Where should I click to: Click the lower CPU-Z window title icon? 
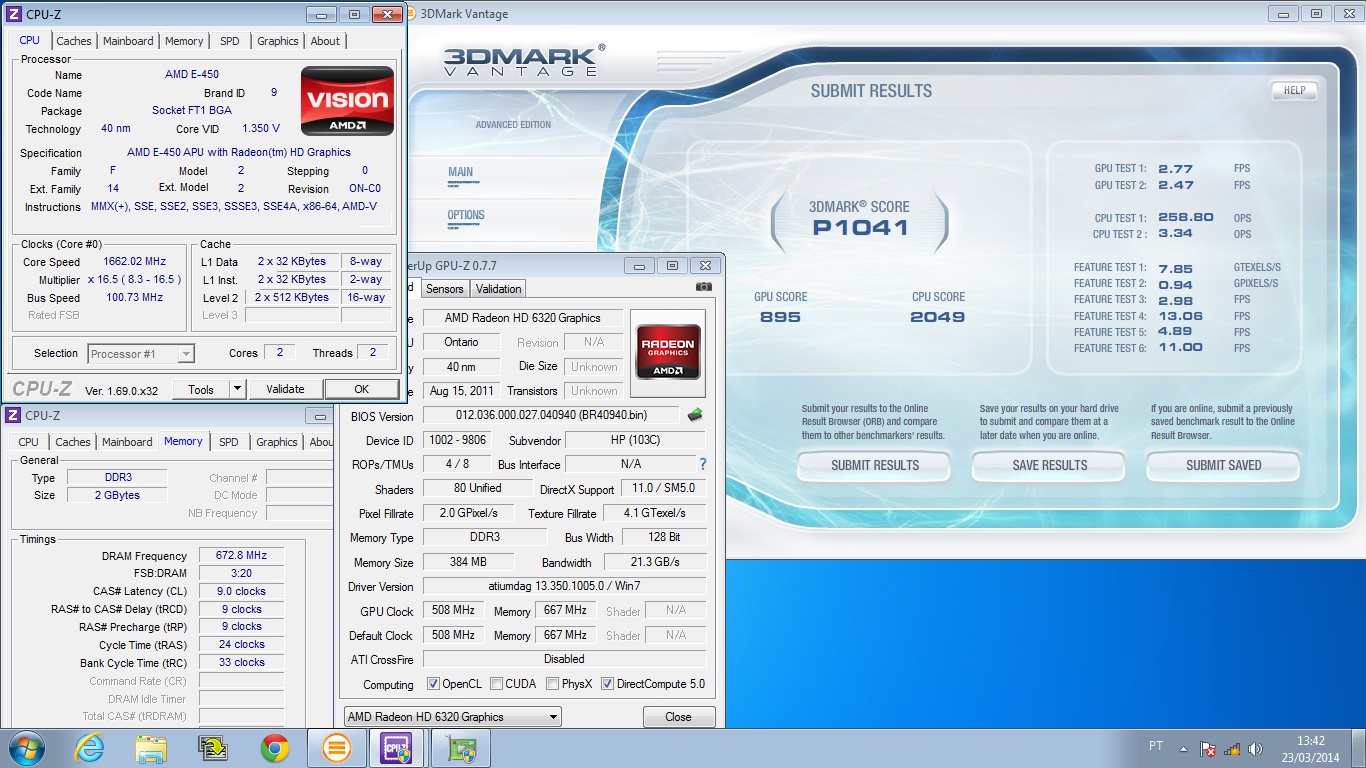pyautogui.click(x=13, y=415)
